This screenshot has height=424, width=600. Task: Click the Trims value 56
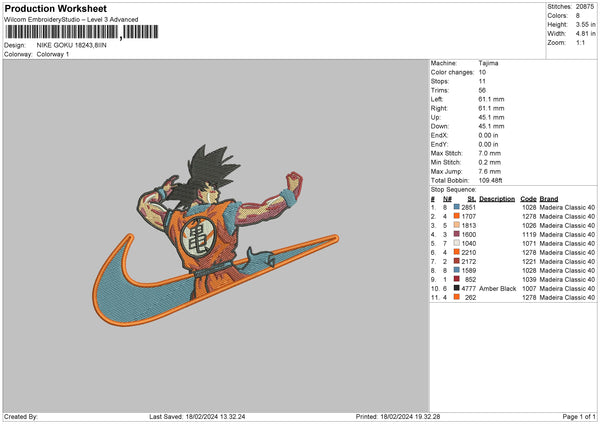click(x=482, y=90)
